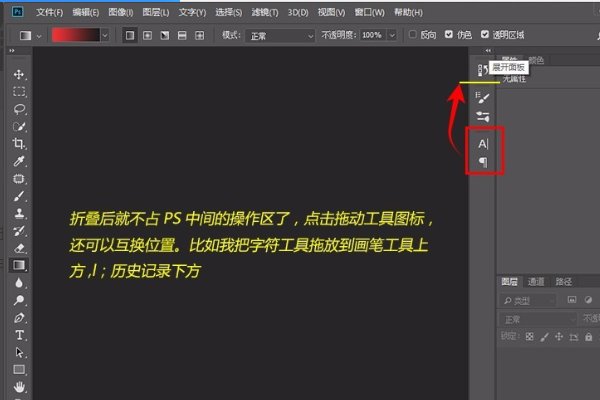
Task: Uncheck the 透明区域 transparency checkbox
Action: (x=485, y=34)
